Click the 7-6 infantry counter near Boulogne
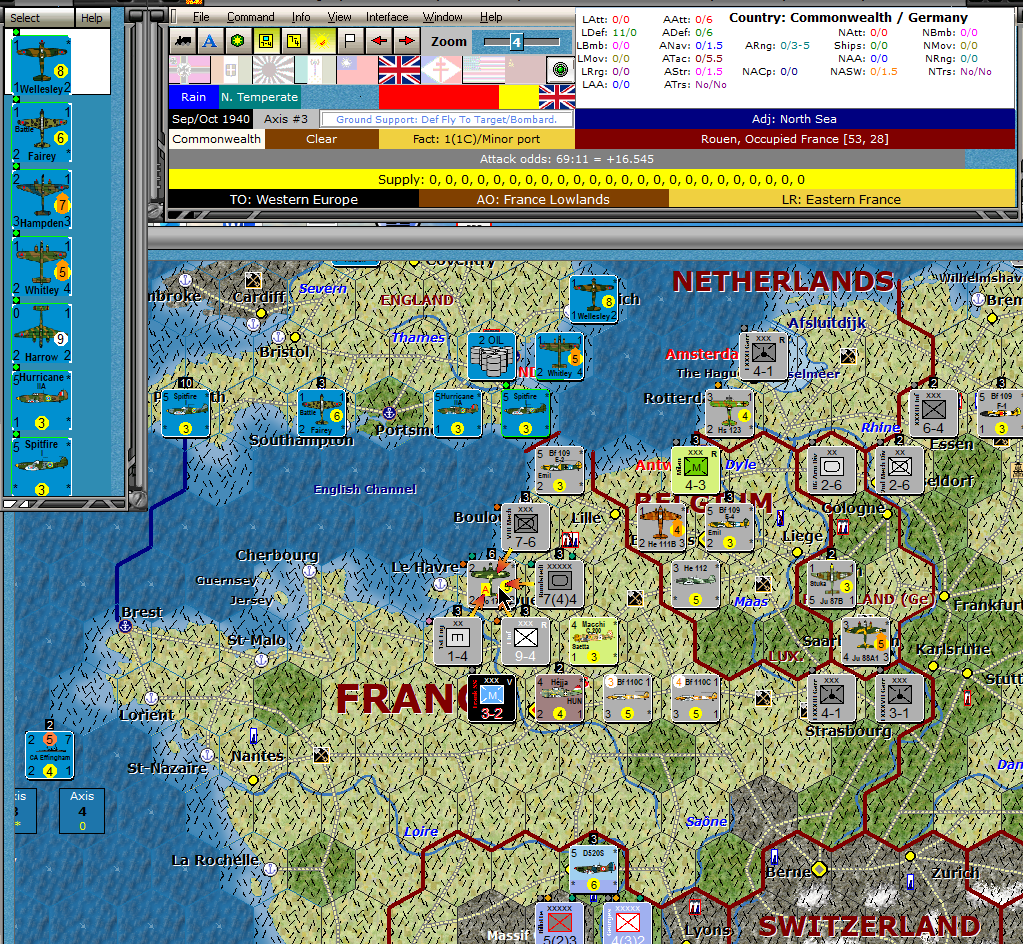1023x944 pixels. pos(525,527)
